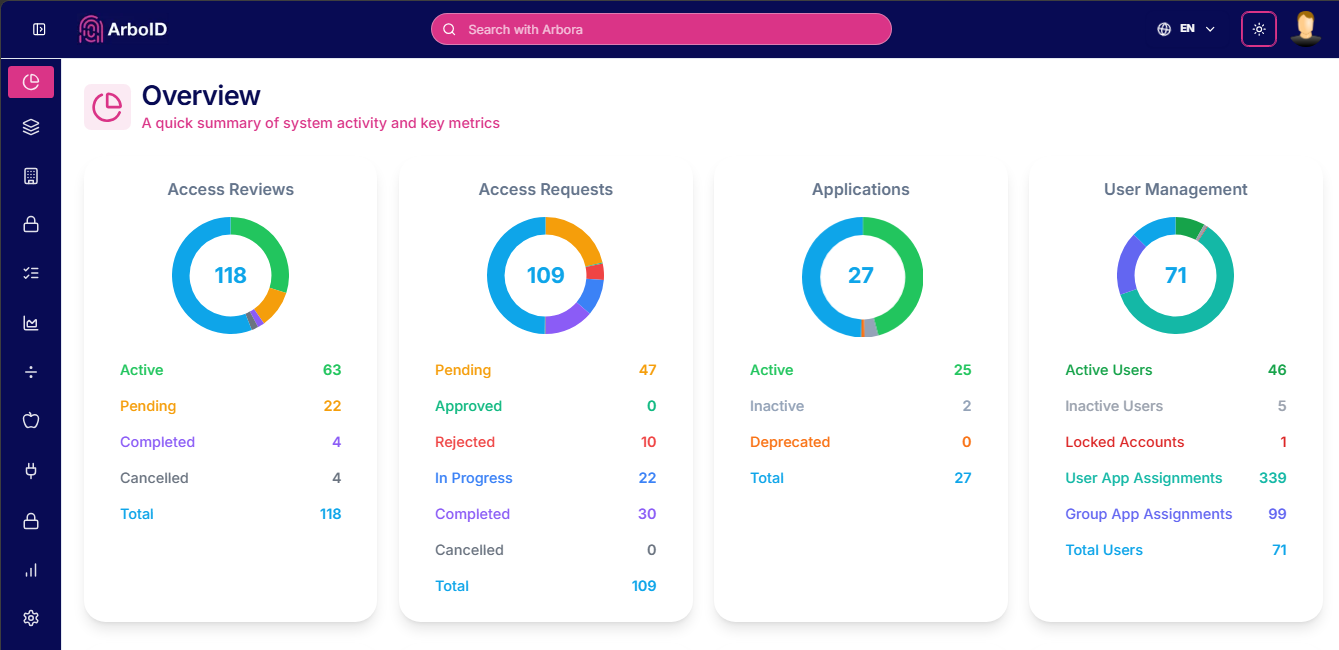
Task: Click the Deprecated row label
Action: click(790, 442)
